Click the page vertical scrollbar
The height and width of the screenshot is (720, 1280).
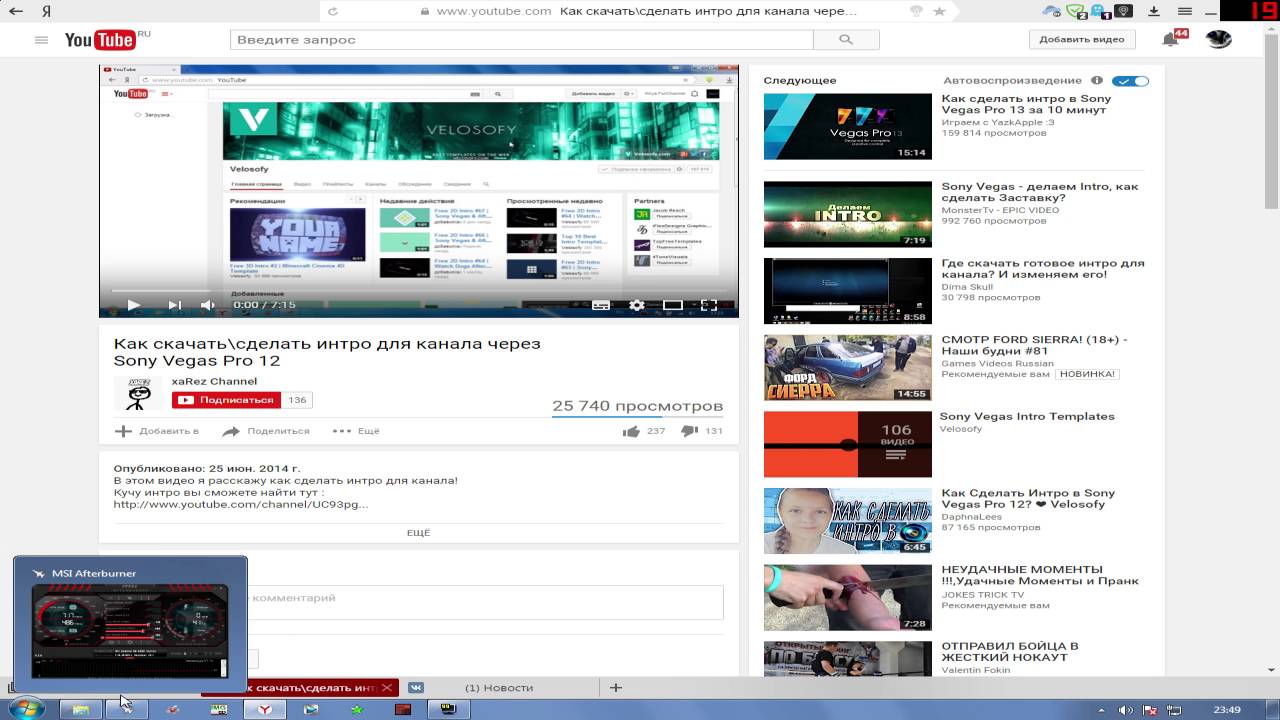click(1272, 350)
